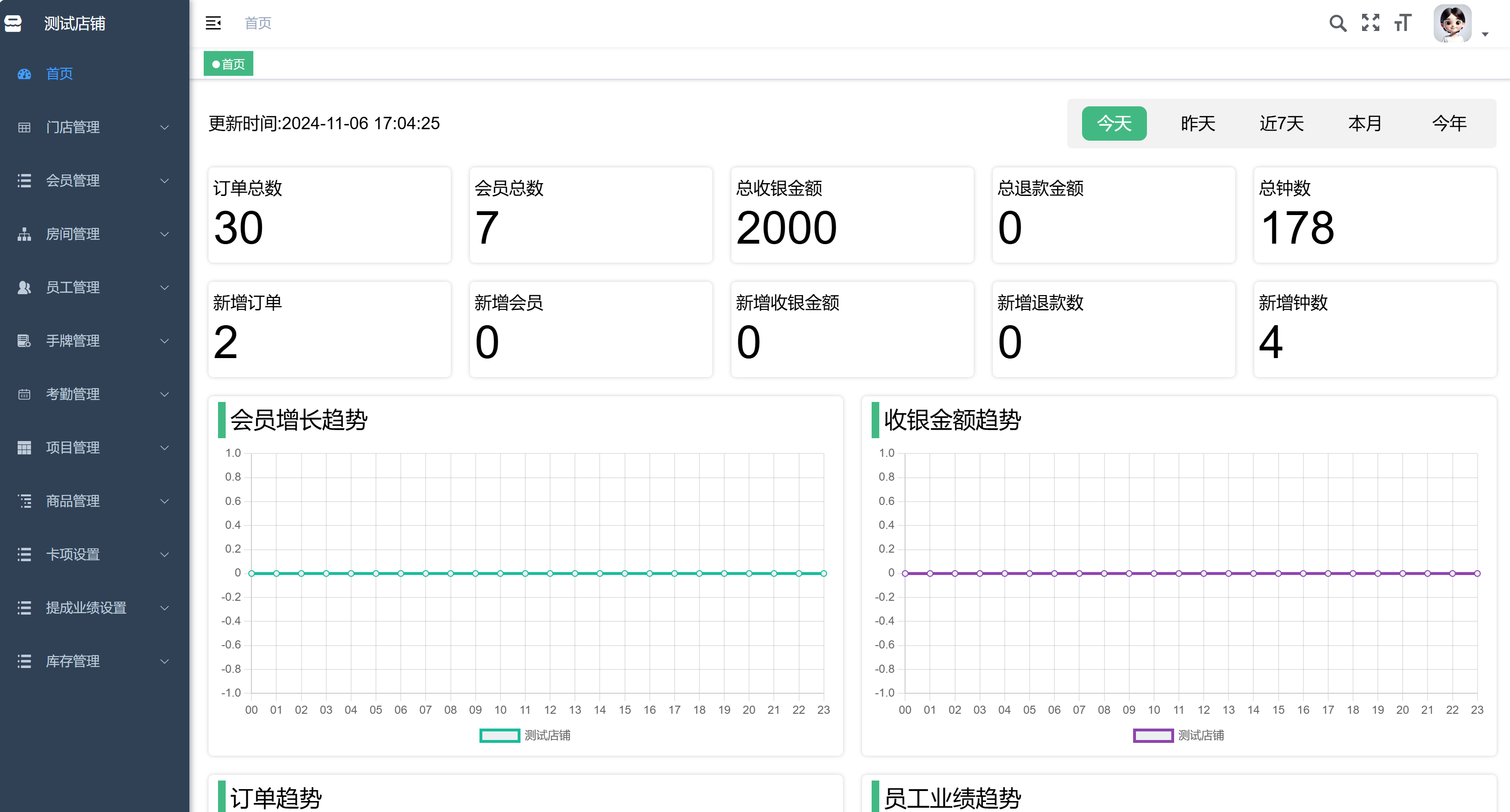1510x812 pixels.
Task: Click the 会员总数 card
Action: [x=591, y=215]
